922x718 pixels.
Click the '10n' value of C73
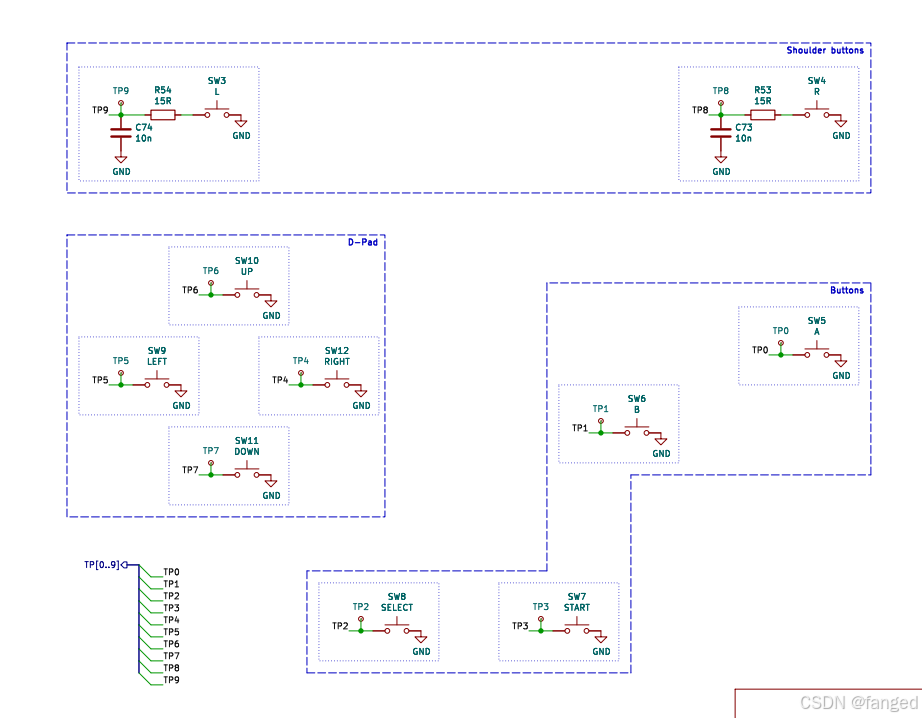coord(743,139)
